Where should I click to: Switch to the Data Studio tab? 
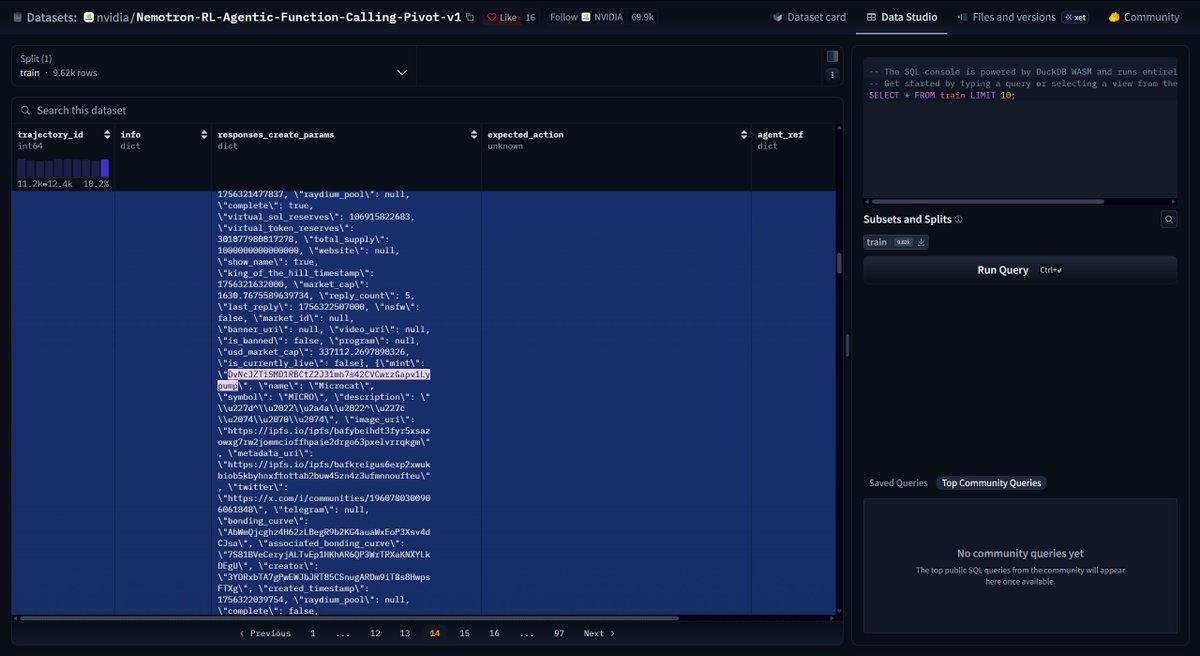(x=901, y=17)
